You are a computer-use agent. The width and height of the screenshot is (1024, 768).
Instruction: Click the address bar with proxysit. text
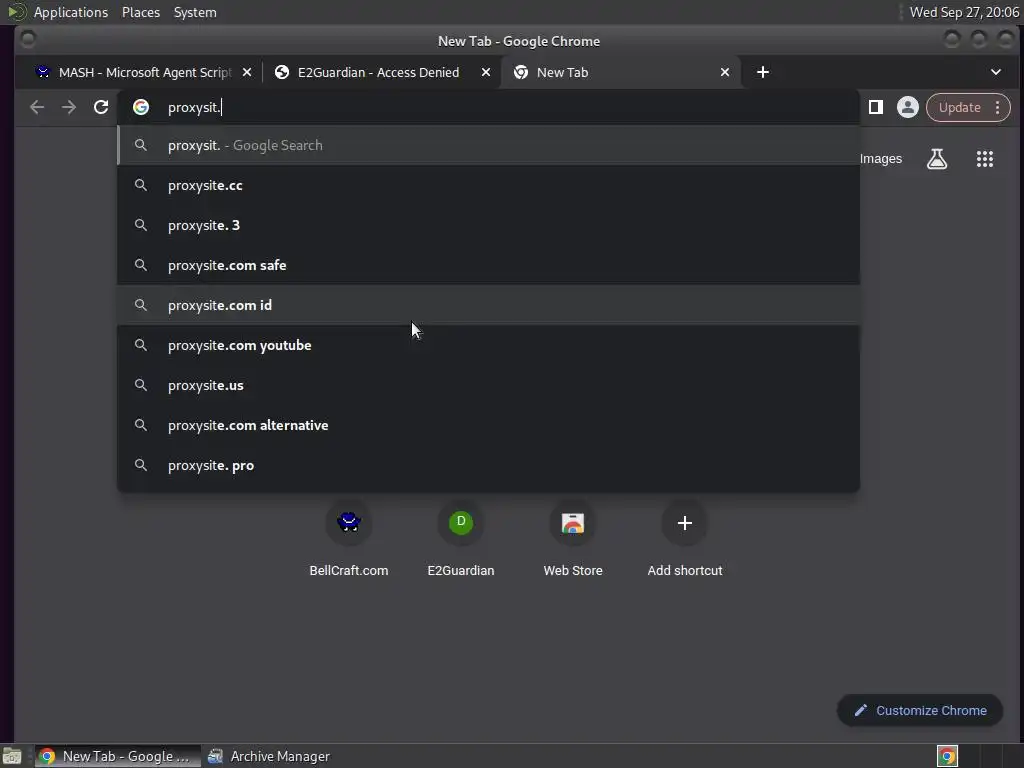pyautogui.click(x=488, y=107)
